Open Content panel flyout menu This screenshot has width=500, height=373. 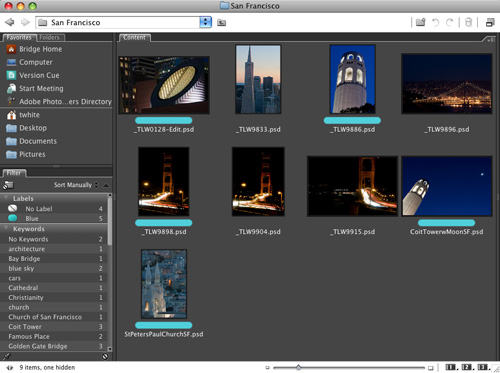491,39
